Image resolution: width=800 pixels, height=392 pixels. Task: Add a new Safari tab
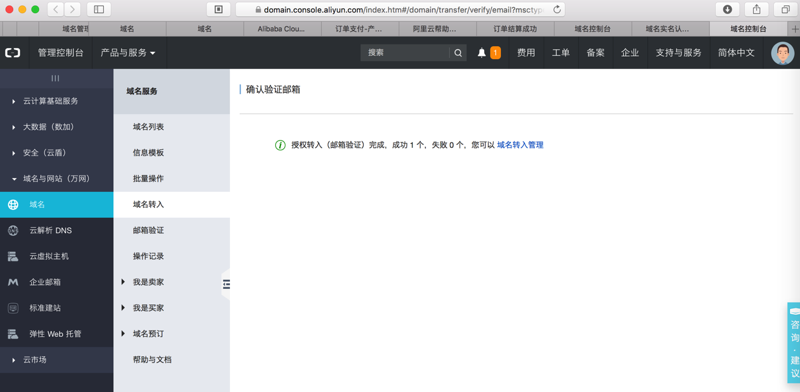794,29
